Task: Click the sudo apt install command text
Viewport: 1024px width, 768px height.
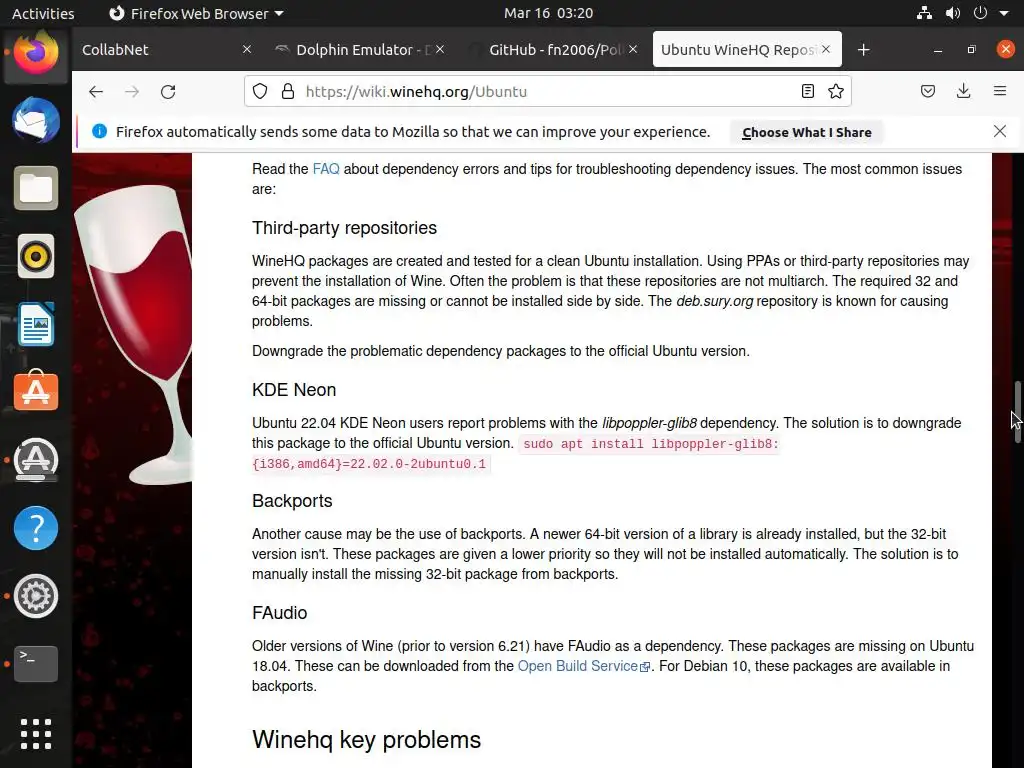Action: point(516,454)
